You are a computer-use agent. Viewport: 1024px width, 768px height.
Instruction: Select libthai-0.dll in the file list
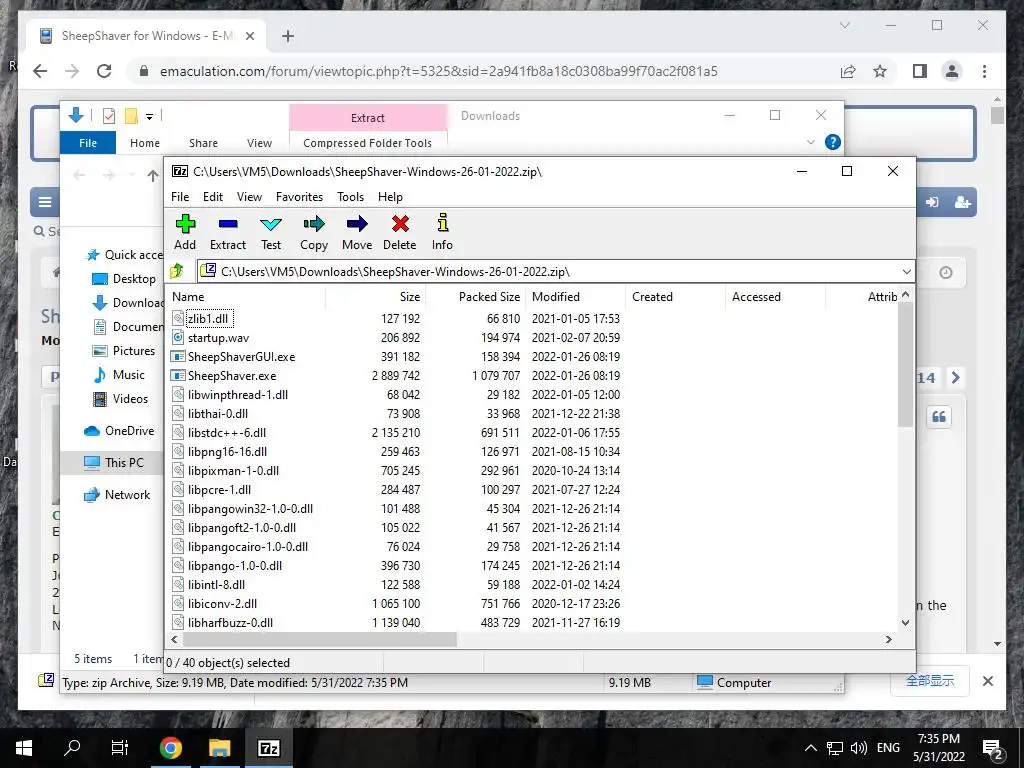pos(217,413)
